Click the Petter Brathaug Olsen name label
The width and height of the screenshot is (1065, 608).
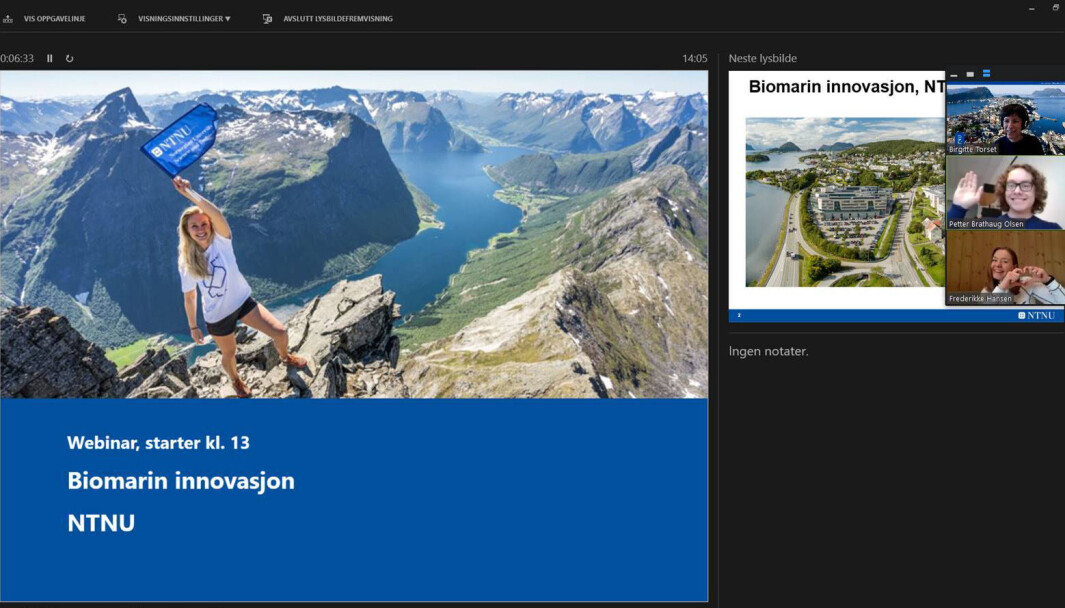[986, 223]
